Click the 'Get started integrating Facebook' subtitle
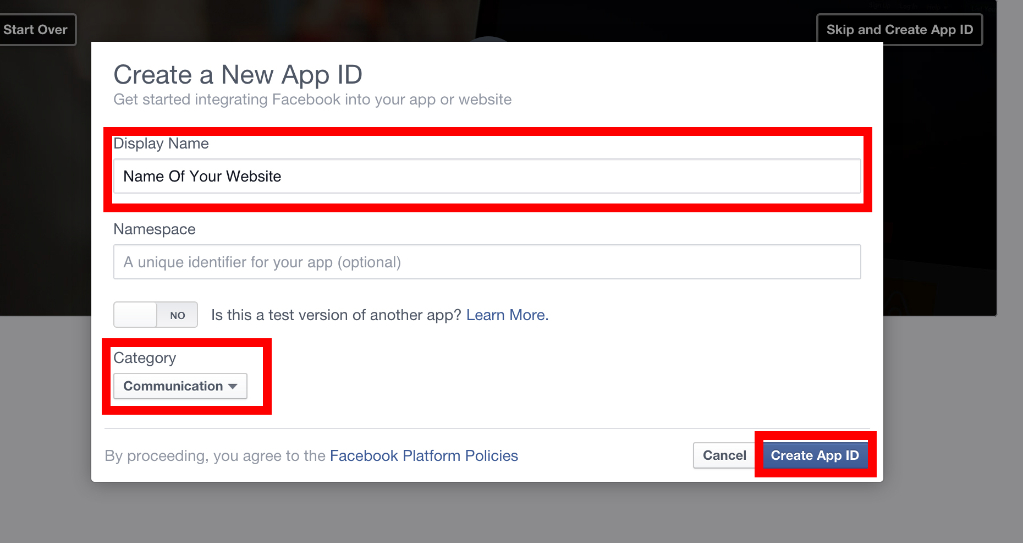Viewport: 1023px width, 543px height. (x=312, y=100)
